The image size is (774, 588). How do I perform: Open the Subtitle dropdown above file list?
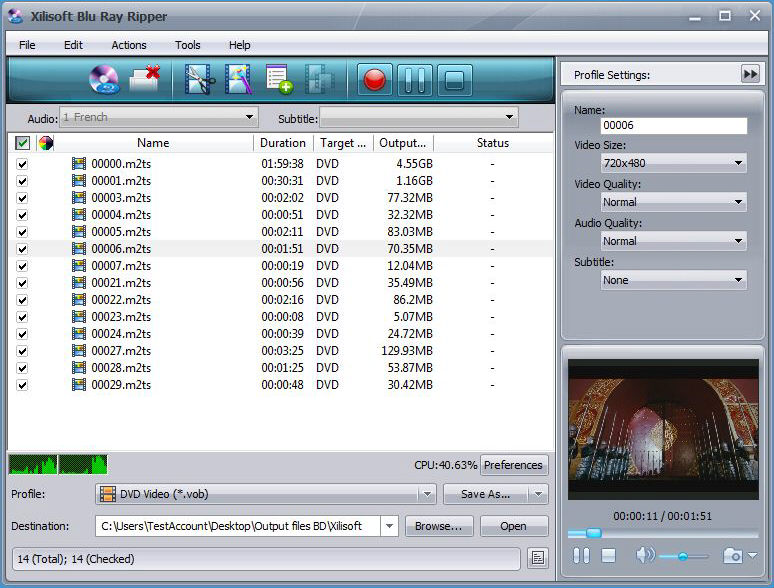[x=419, y=118]
